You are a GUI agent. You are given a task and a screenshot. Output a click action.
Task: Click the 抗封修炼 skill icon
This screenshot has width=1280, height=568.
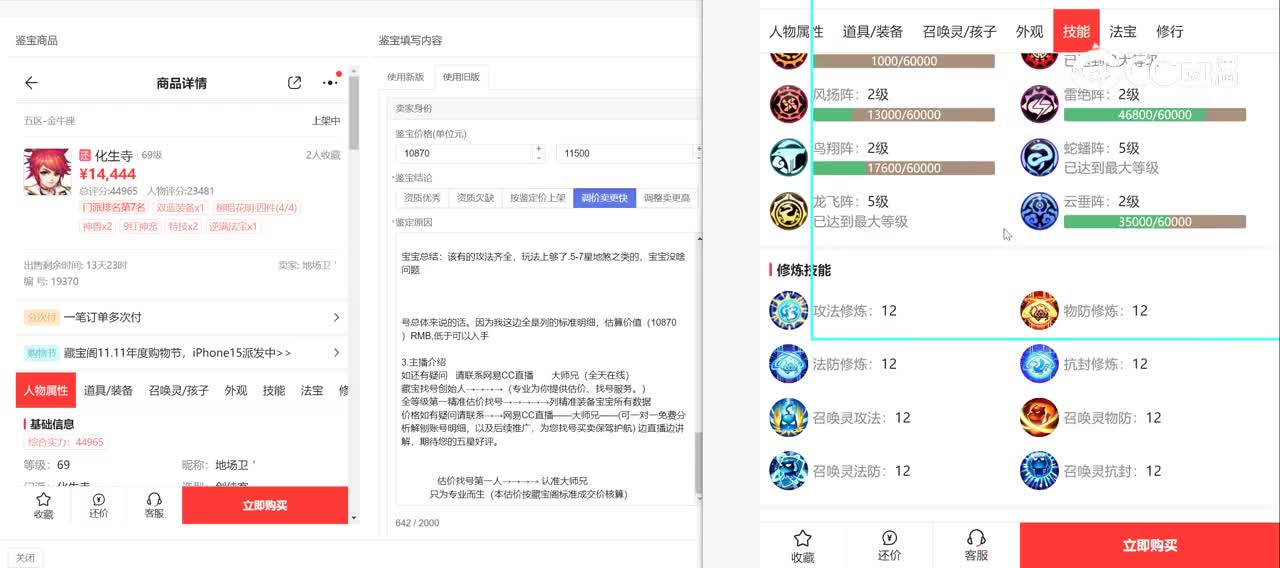[x=1039, y=364]
